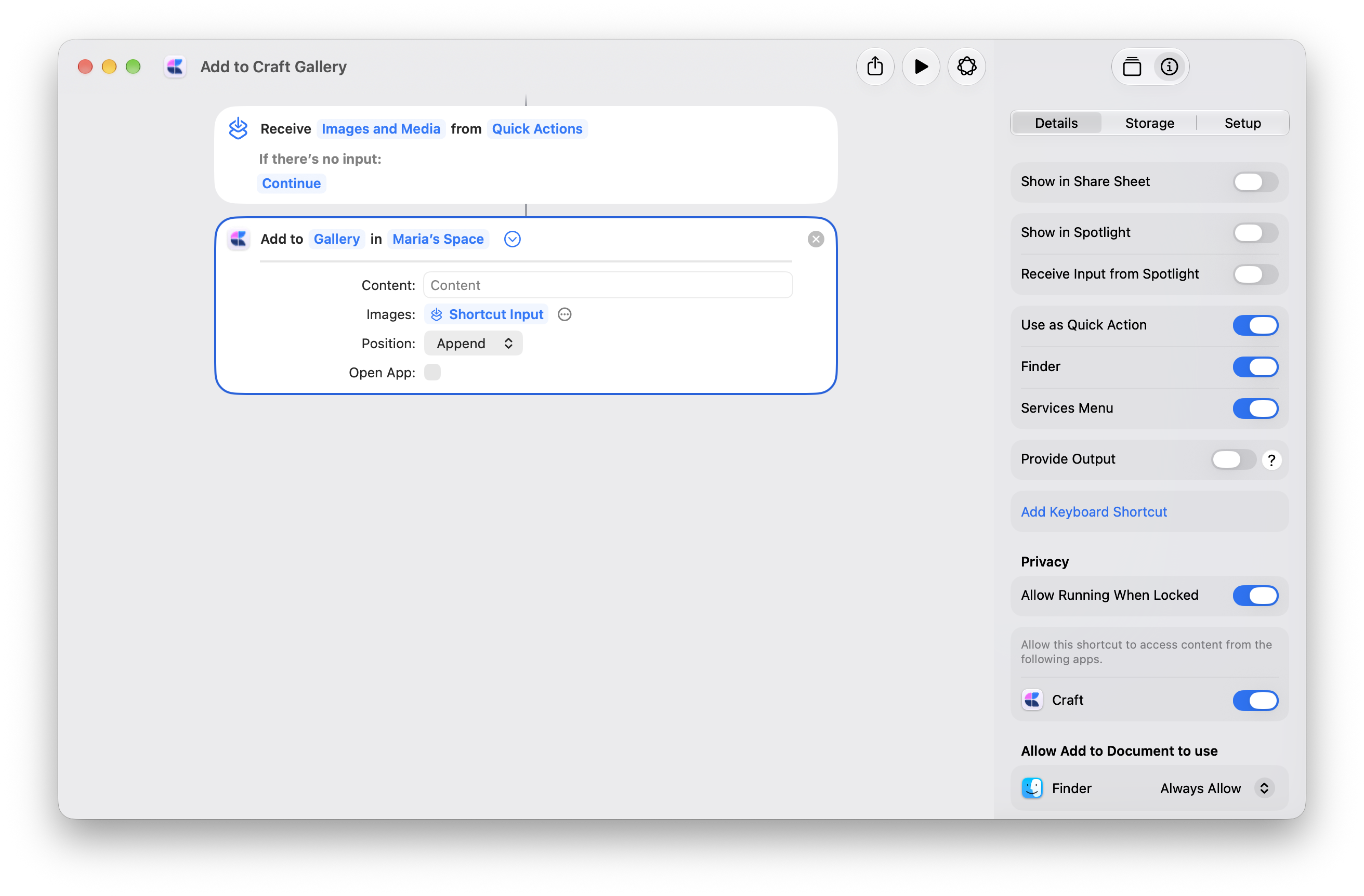Open the action library panel icon
Viewport: 1364px width, 896px height.
click(1131, 67)
